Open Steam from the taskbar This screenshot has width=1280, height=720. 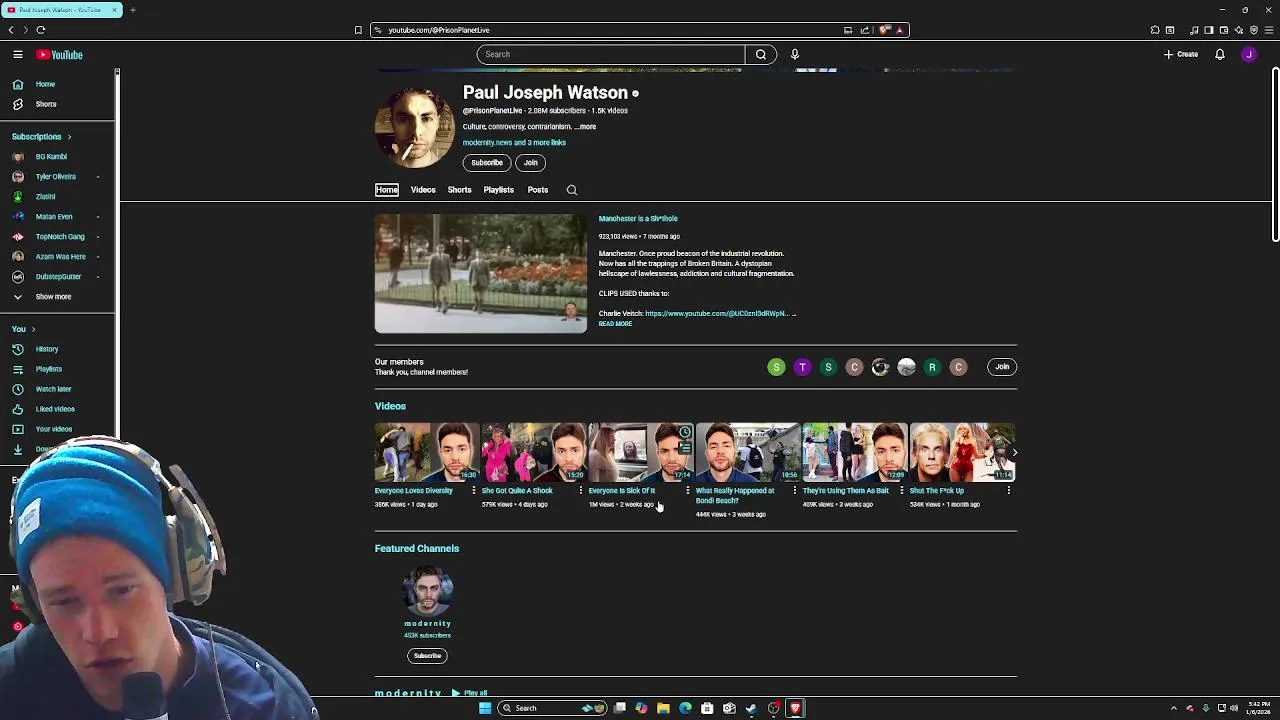[x=751, y=708]
